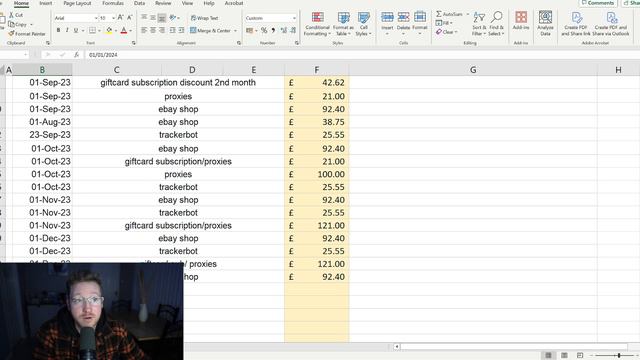This screenshot has width=640, height=360.
Task: Select Middle Align icon
Action: click(153, 18)
